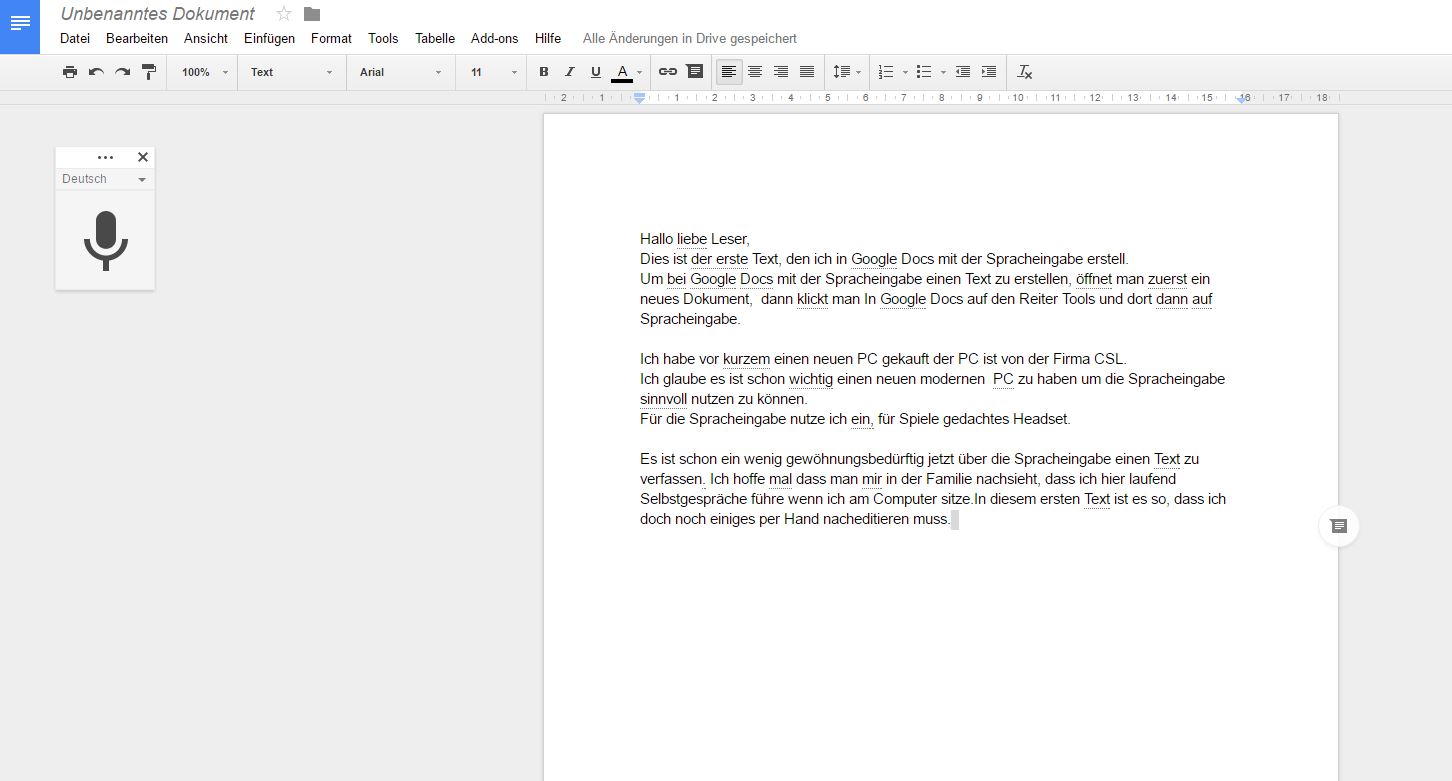
Task: Open the Deutsch language dropdown
Action: point(105,179)
